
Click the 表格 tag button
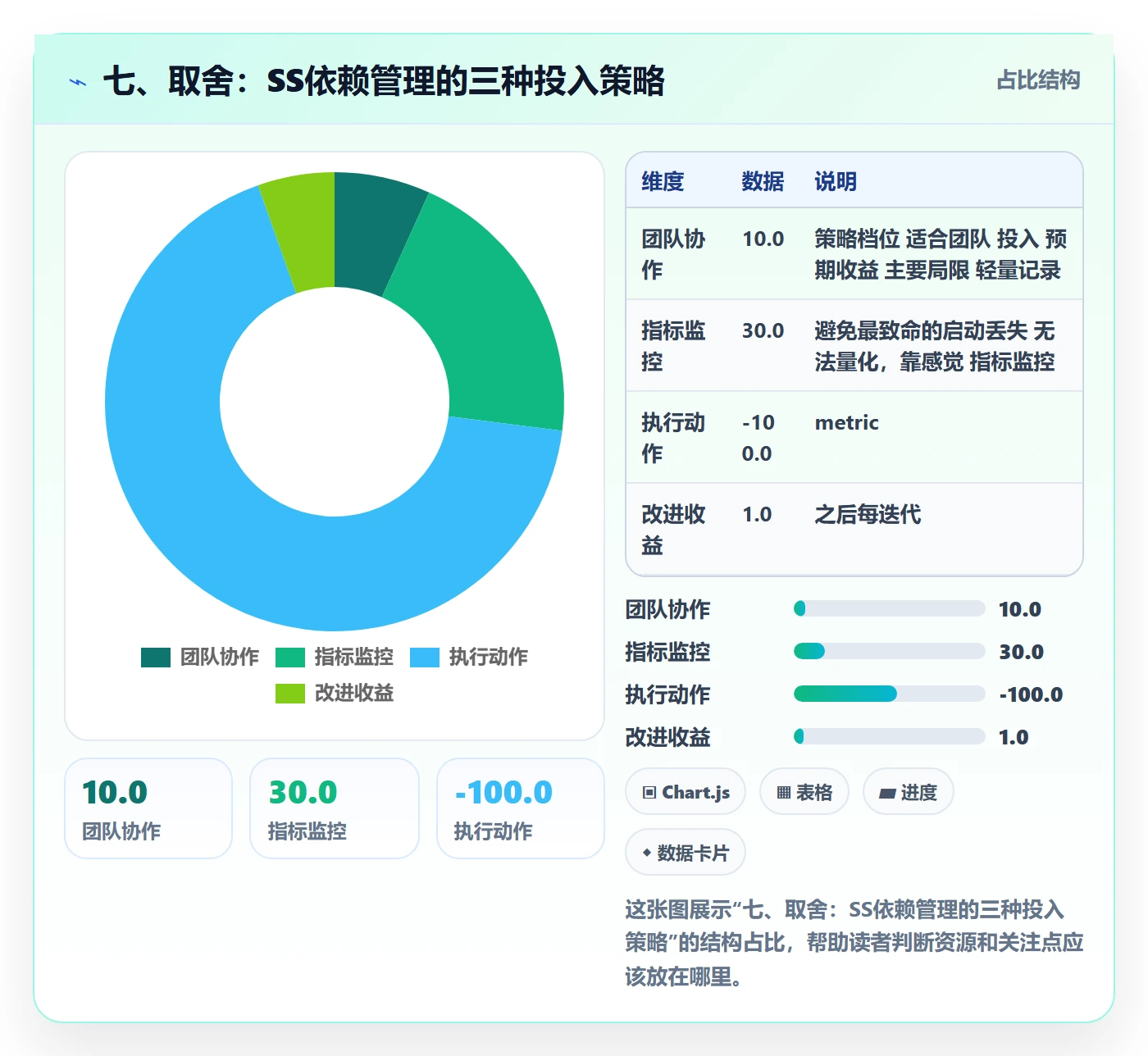[804, 792]
